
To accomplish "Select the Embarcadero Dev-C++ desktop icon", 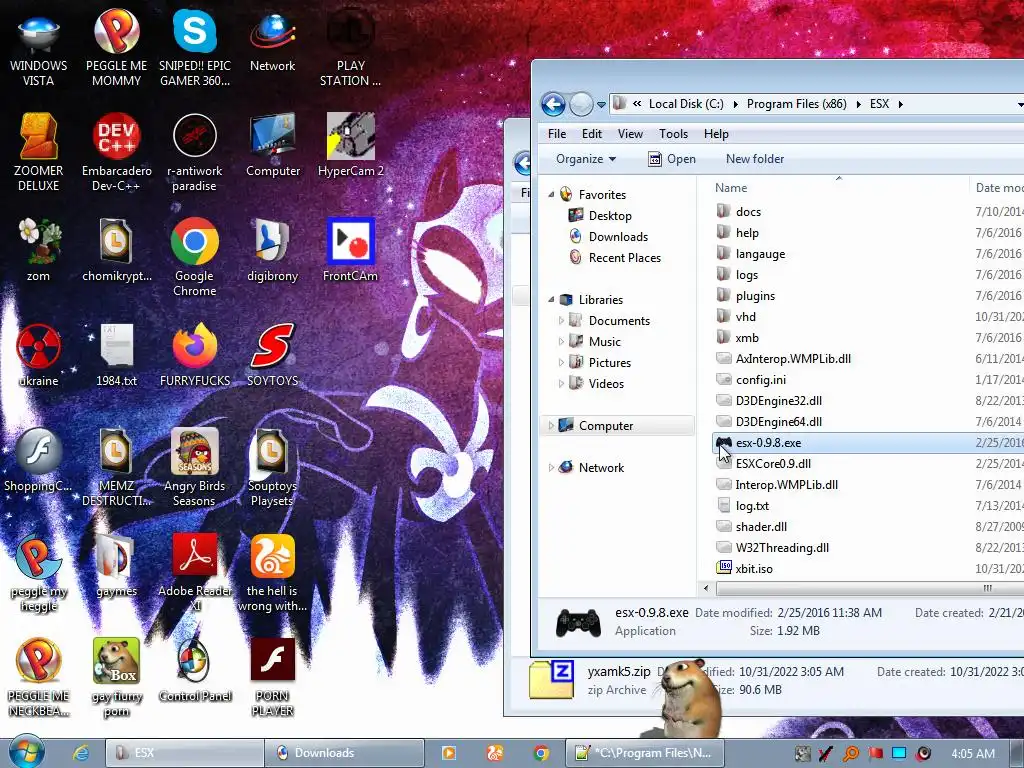I will pos(116,152).
